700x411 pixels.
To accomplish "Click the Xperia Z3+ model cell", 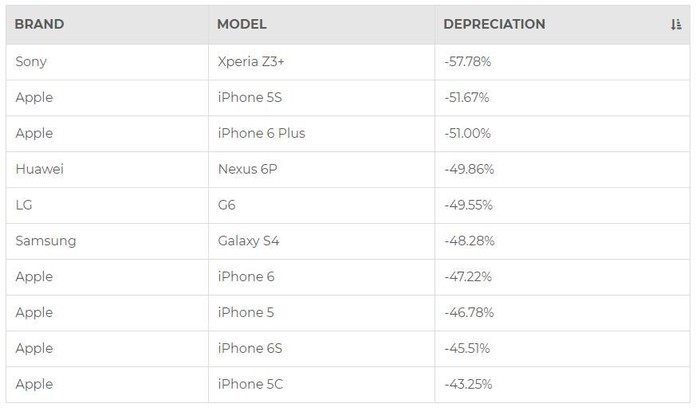I will [250, 61].
